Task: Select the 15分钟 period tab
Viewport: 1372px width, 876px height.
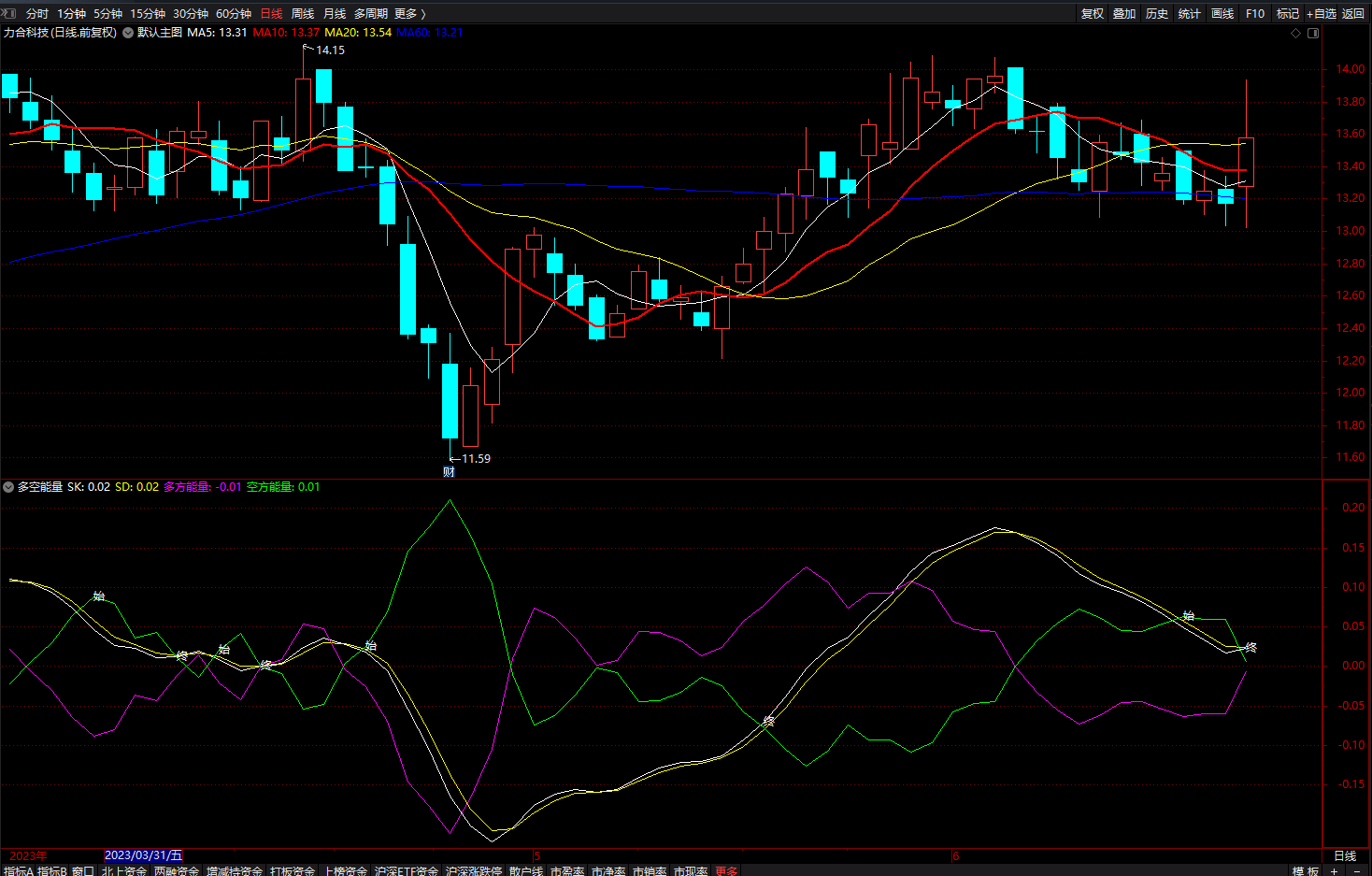Action: 148,13
